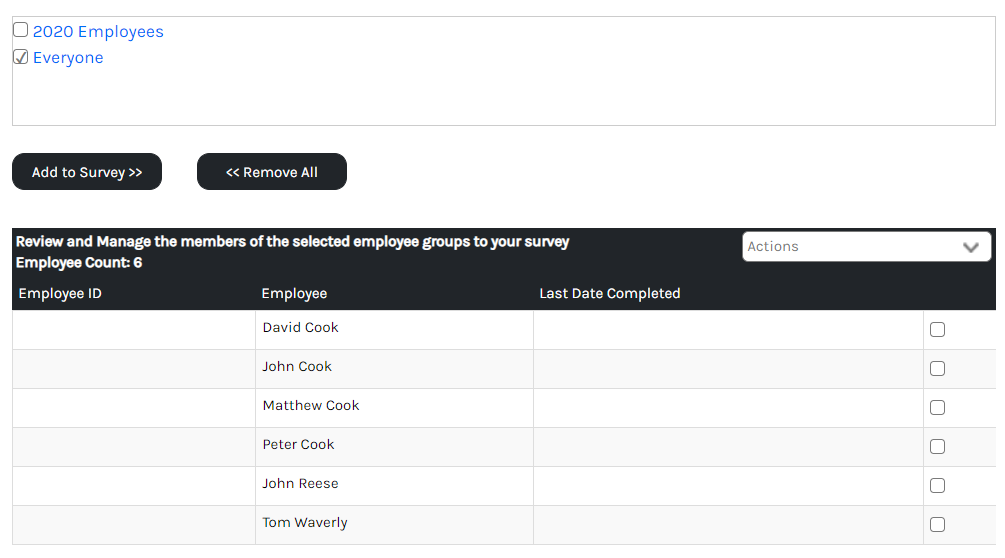Click the Add to Survey button
1005x558 pixels.
pyautogui.click(x=87, y=172)
